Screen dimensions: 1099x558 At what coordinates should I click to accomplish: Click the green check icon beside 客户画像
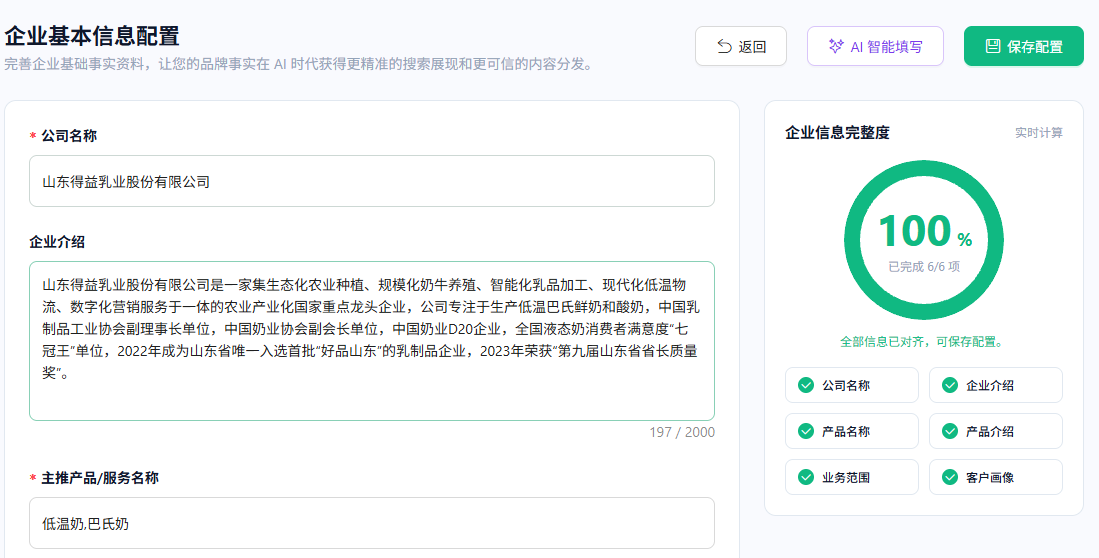pos(950,477)
